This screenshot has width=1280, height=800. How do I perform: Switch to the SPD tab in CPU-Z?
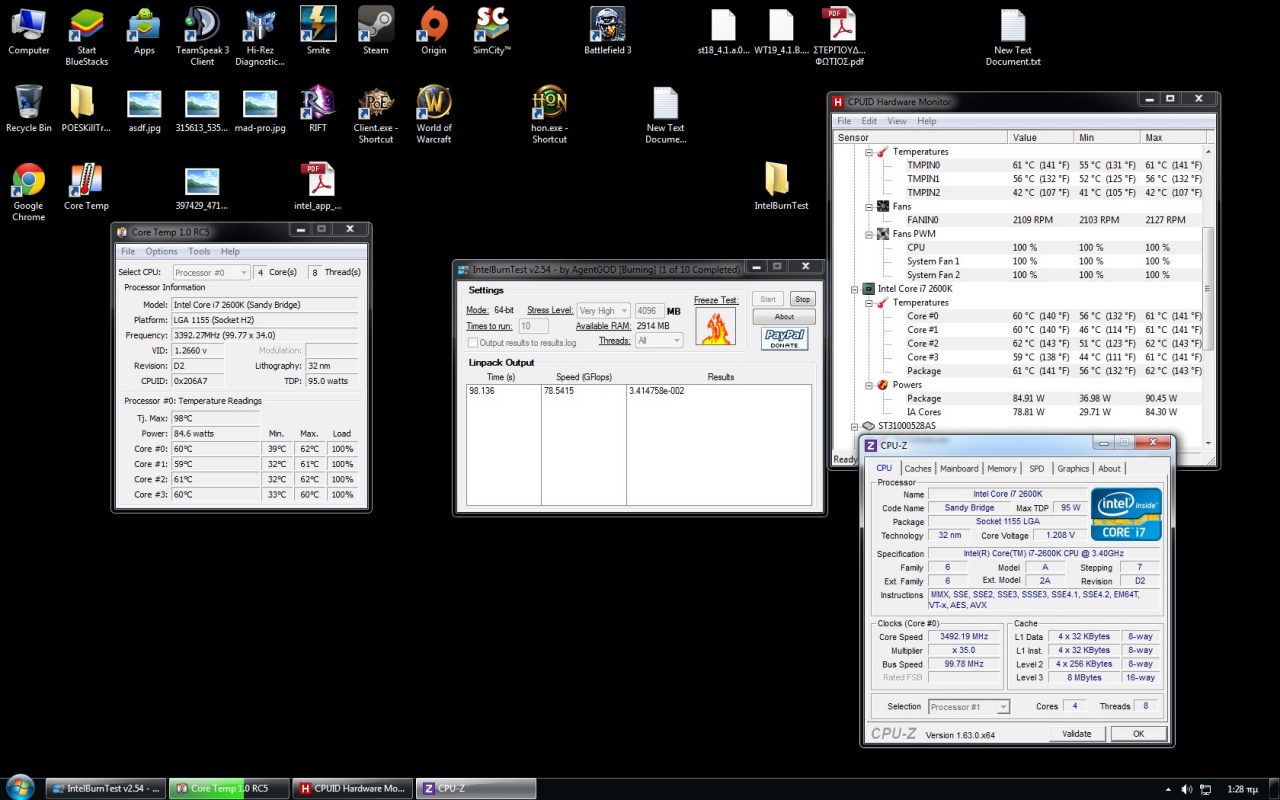pos(1037,469)
